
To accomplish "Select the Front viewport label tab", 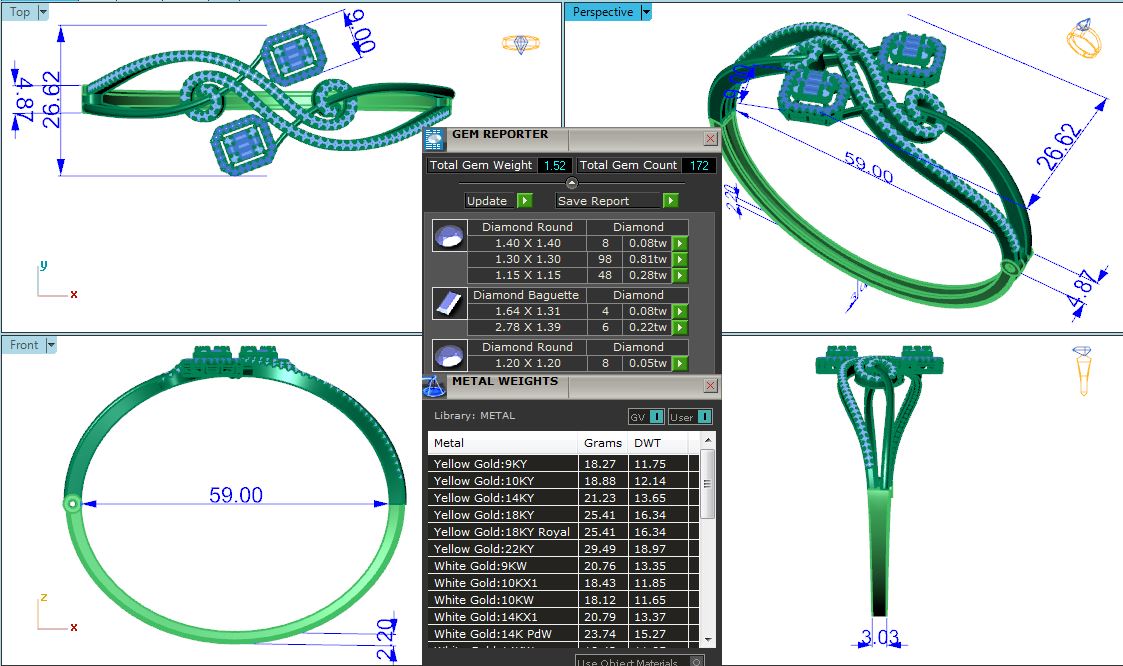I will [24, 345].
